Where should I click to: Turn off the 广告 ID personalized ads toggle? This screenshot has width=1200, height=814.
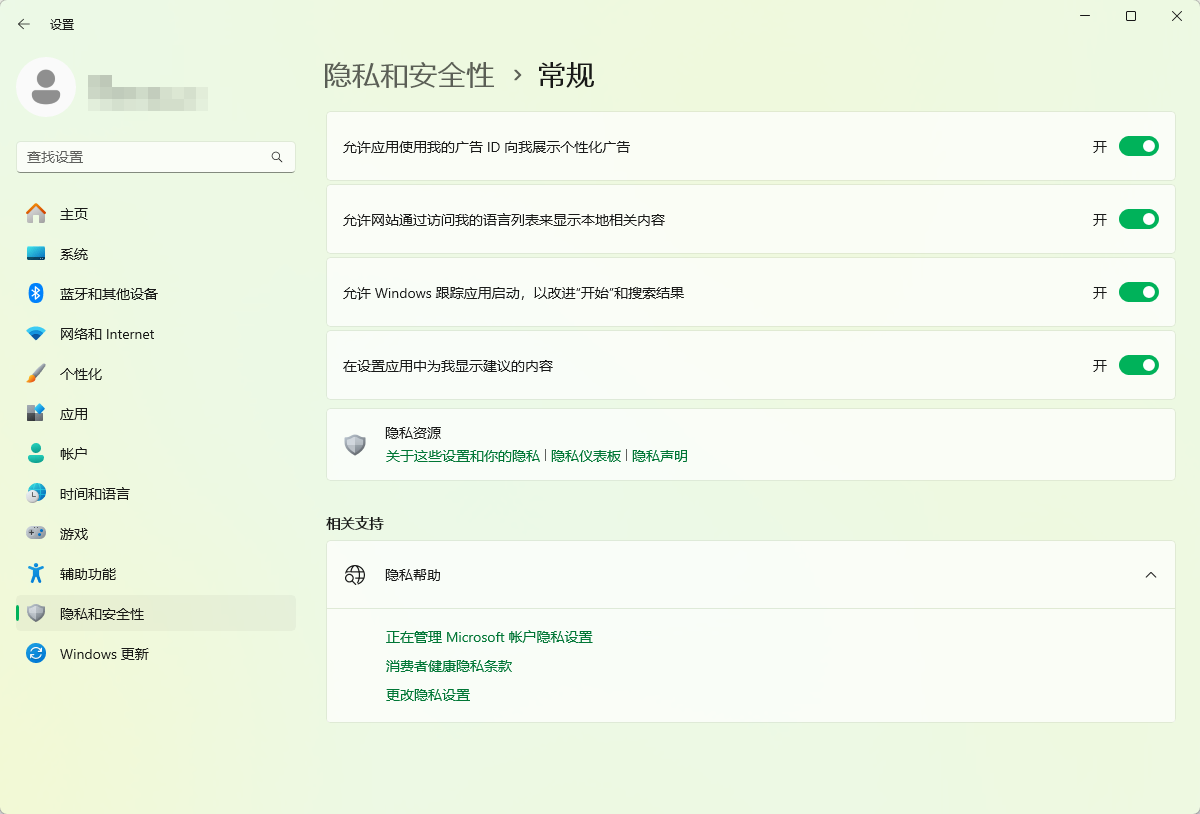(x=1138, y=146)
